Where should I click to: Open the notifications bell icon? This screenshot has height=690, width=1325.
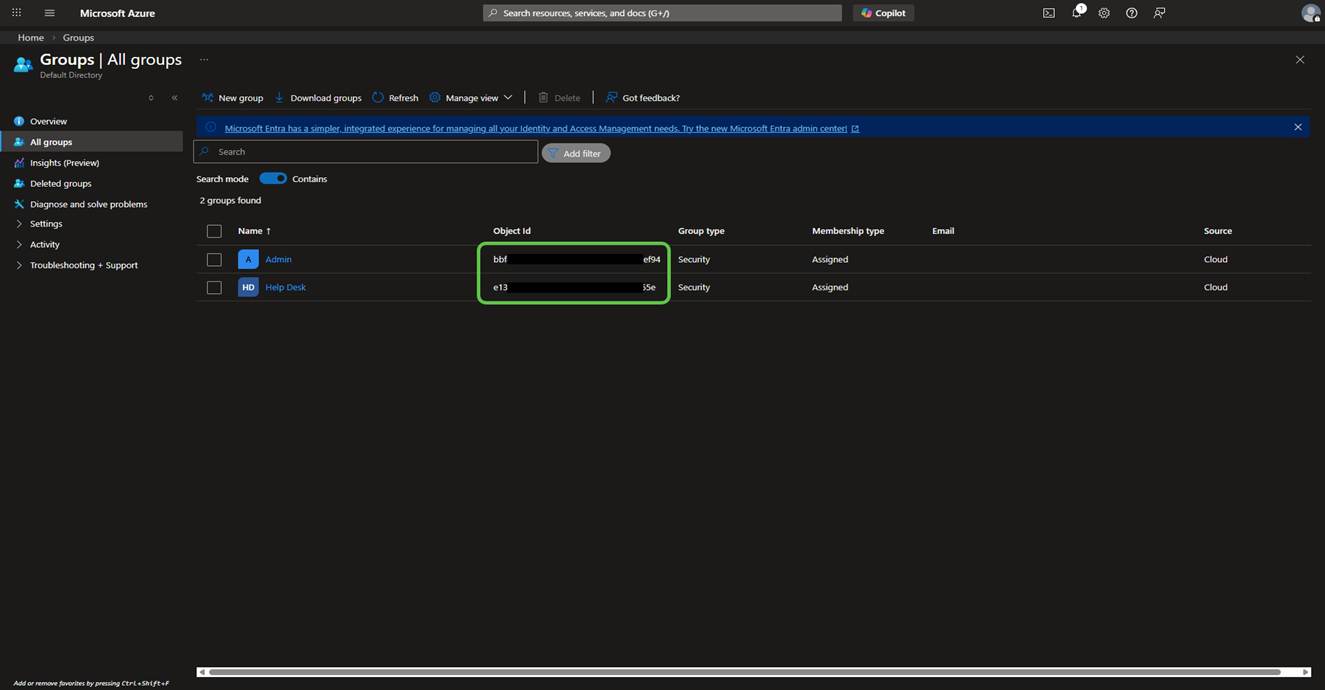click(x=1077, y=13)
